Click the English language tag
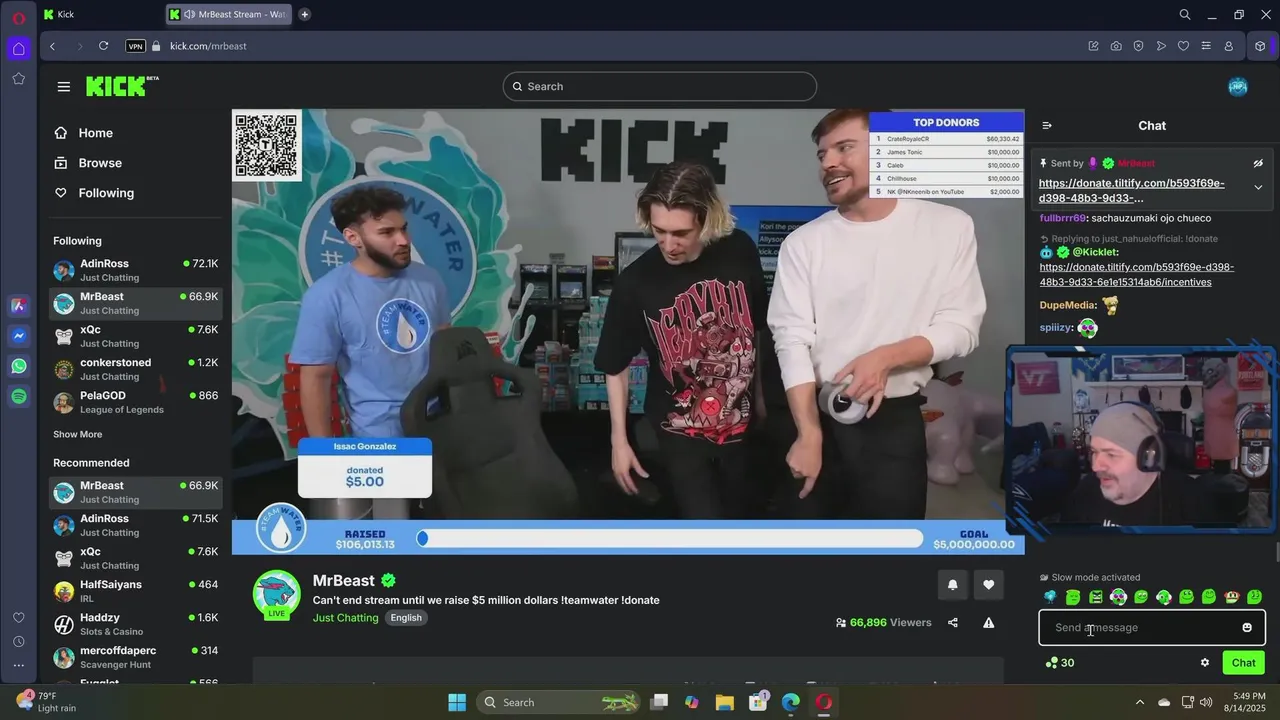The width and height of the screenshot is (1280, 720). tap(406, 618)
